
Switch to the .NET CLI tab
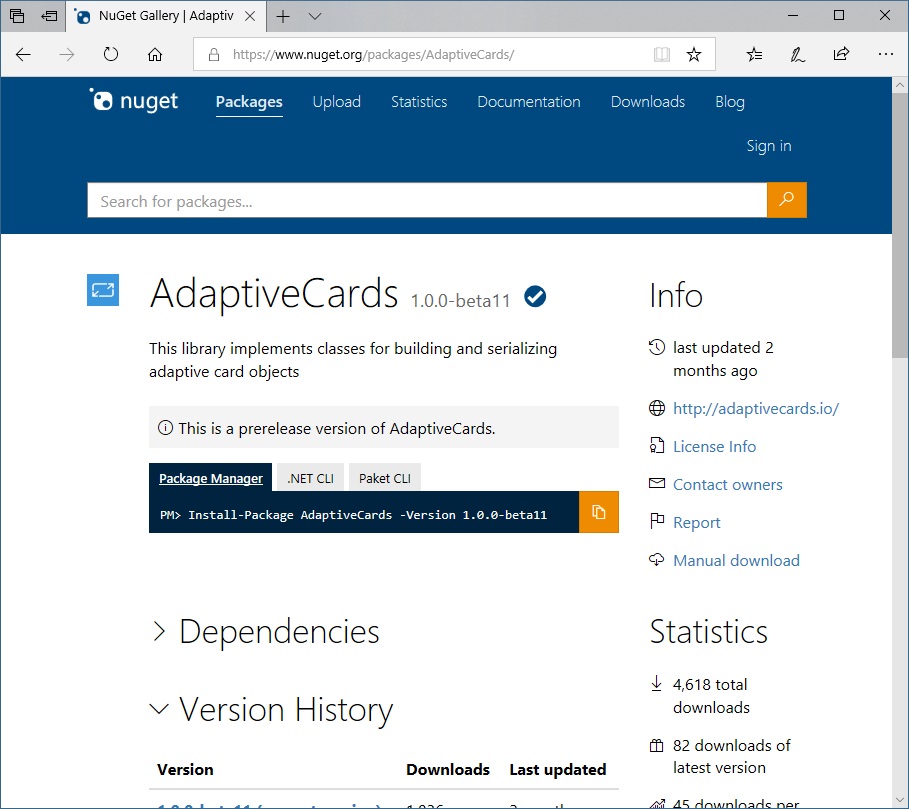309,477
